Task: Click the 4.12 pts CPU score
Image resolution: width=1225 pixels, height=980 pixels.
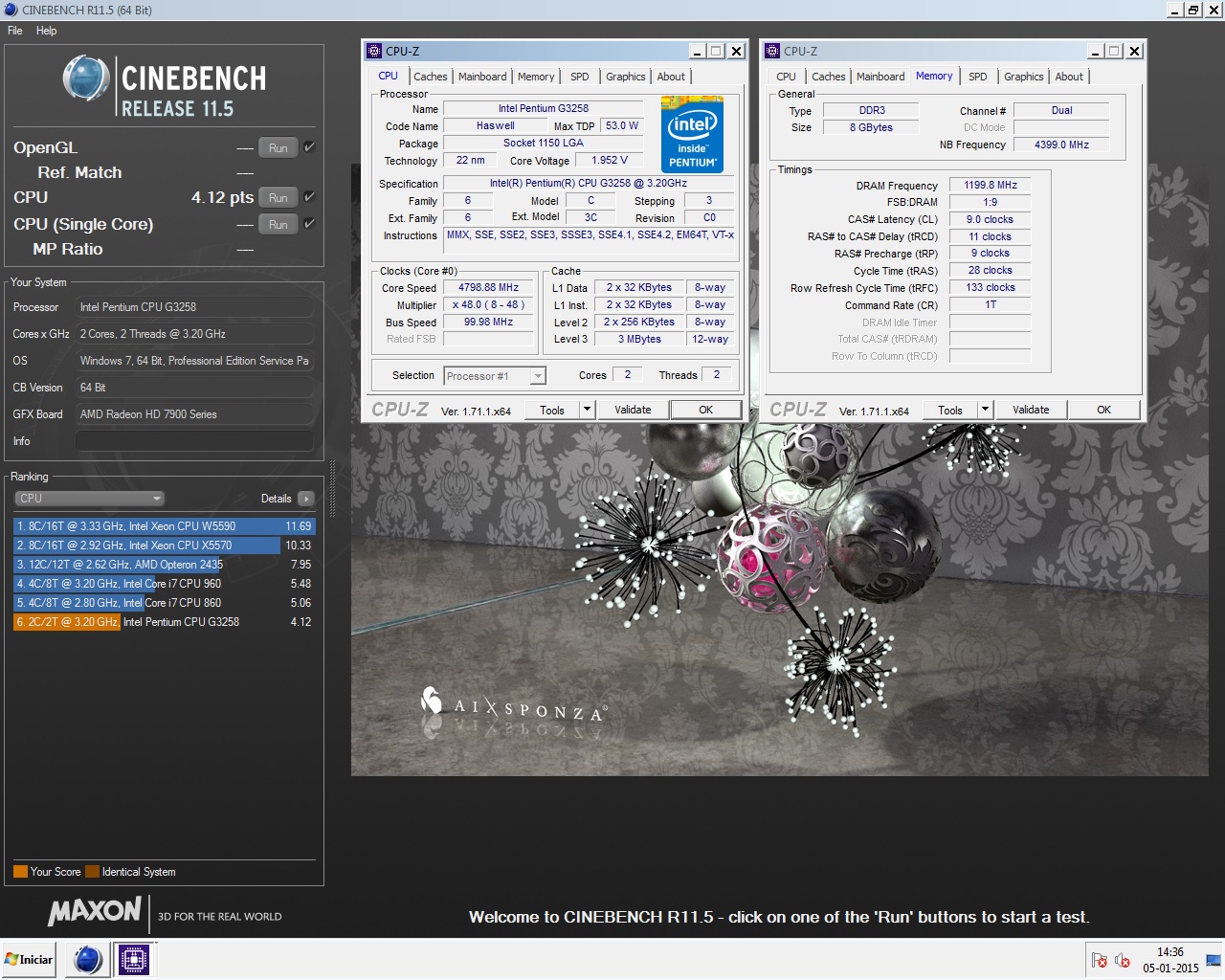Action: pyautogui.click(x=222, y=197)
